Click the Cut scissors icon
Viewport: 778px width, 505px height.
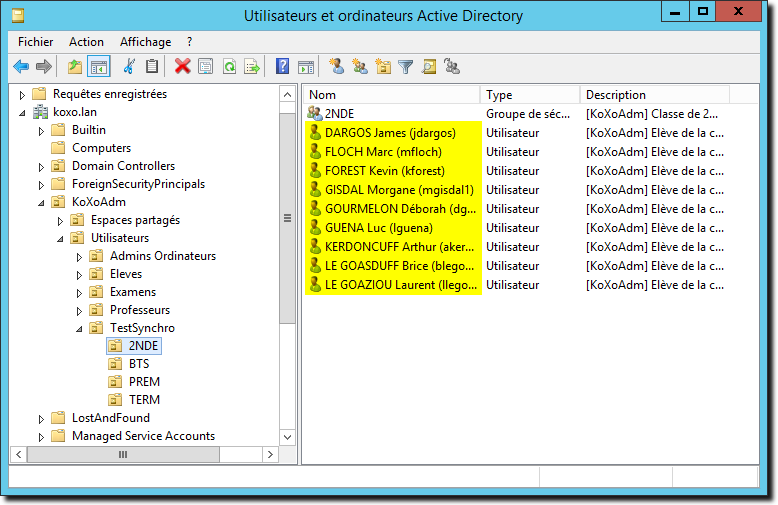coord(129,66)
